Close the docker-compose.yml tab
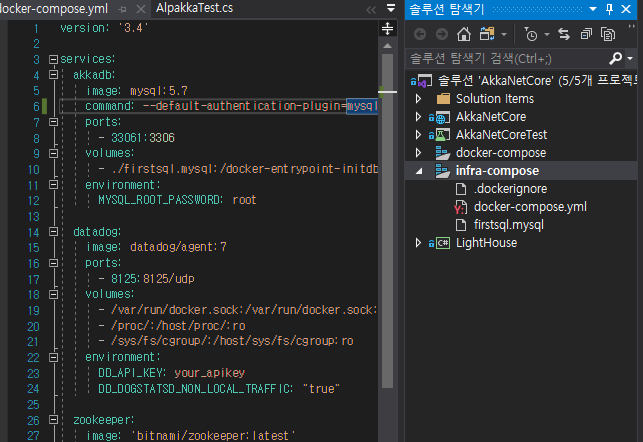Screen dimensions: 643x442 click(142, 8)
